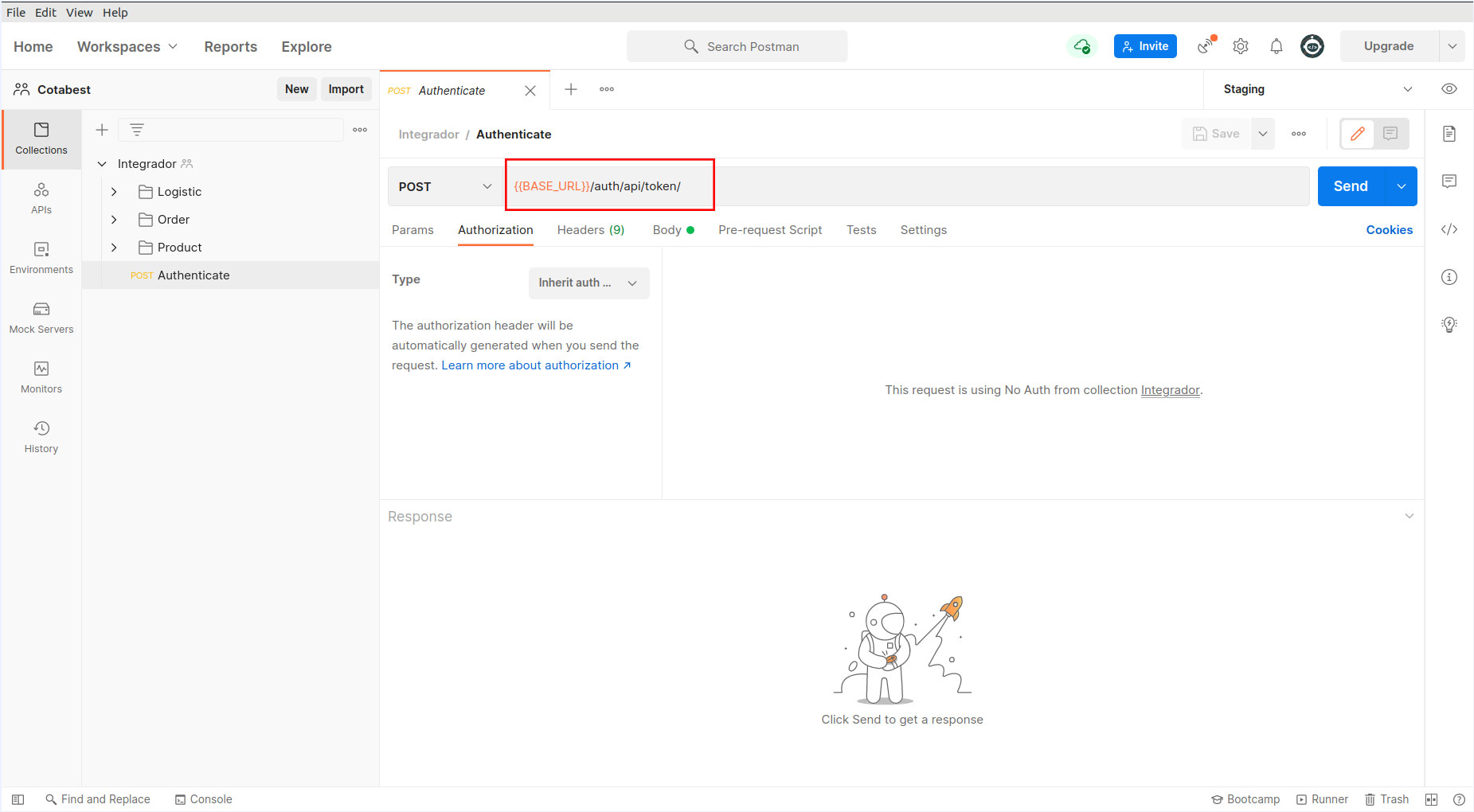Switch to comment mode icon
The image size is (1474, 812).
[x=1390, y=134]
